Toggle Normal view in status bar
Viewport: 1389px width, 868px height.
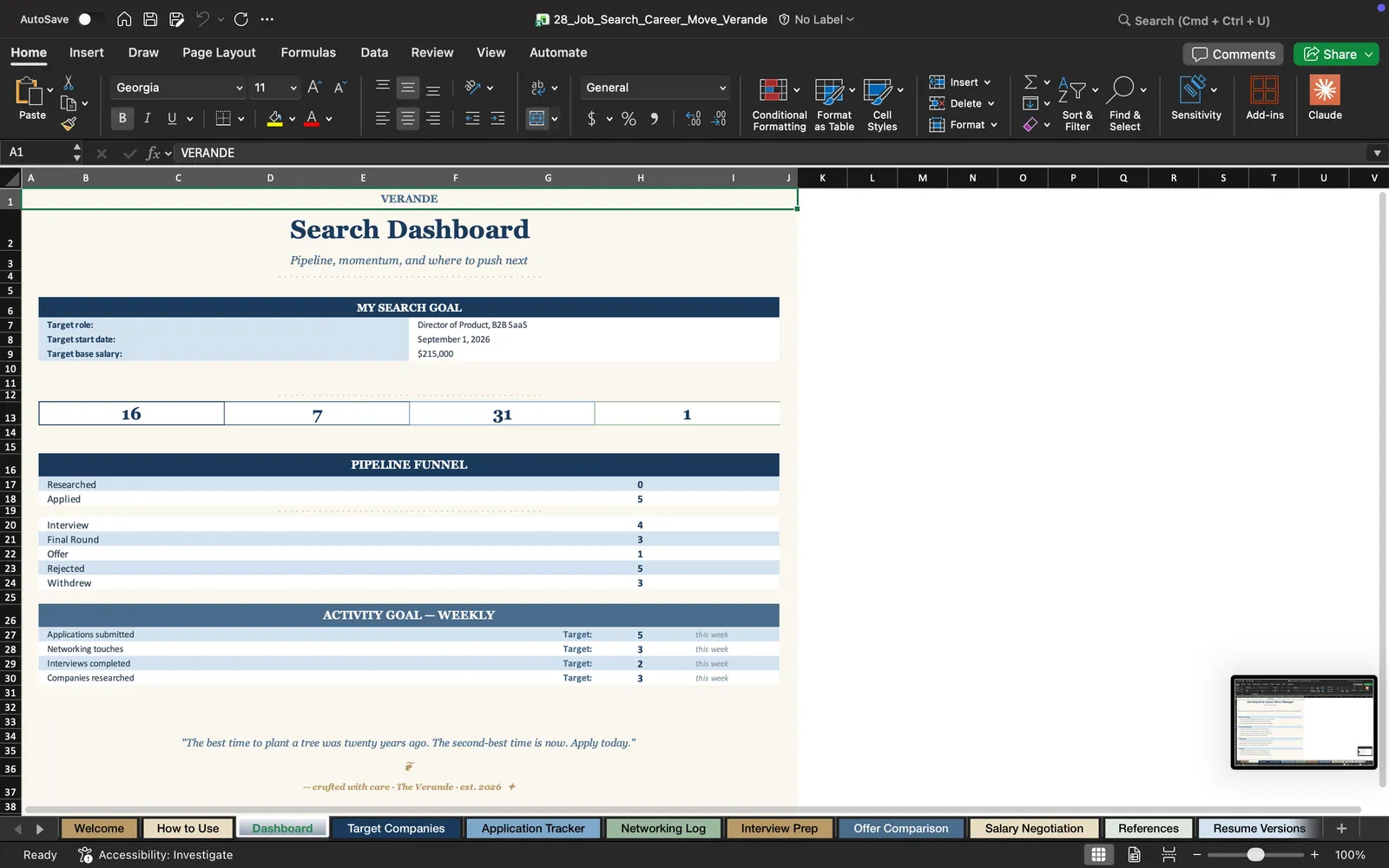1098,855
